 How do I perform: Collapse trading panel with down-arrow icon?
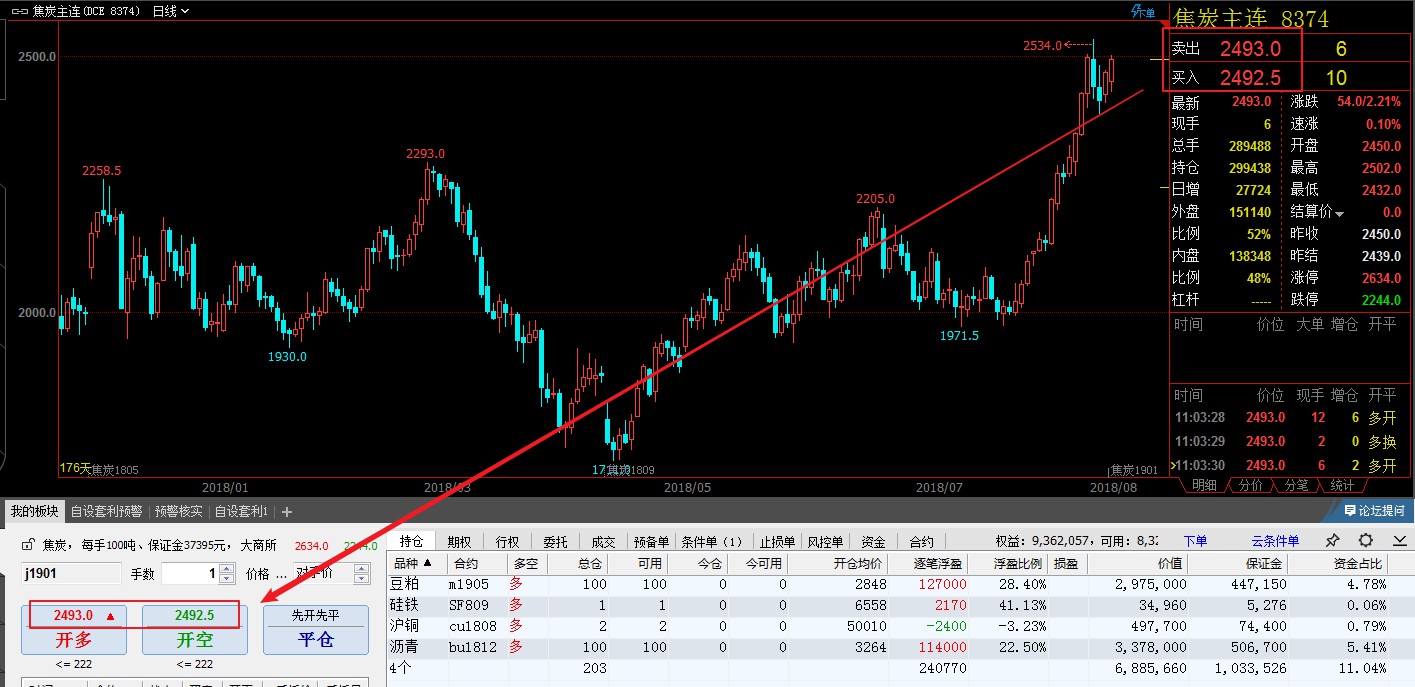tap(1396, 541)
